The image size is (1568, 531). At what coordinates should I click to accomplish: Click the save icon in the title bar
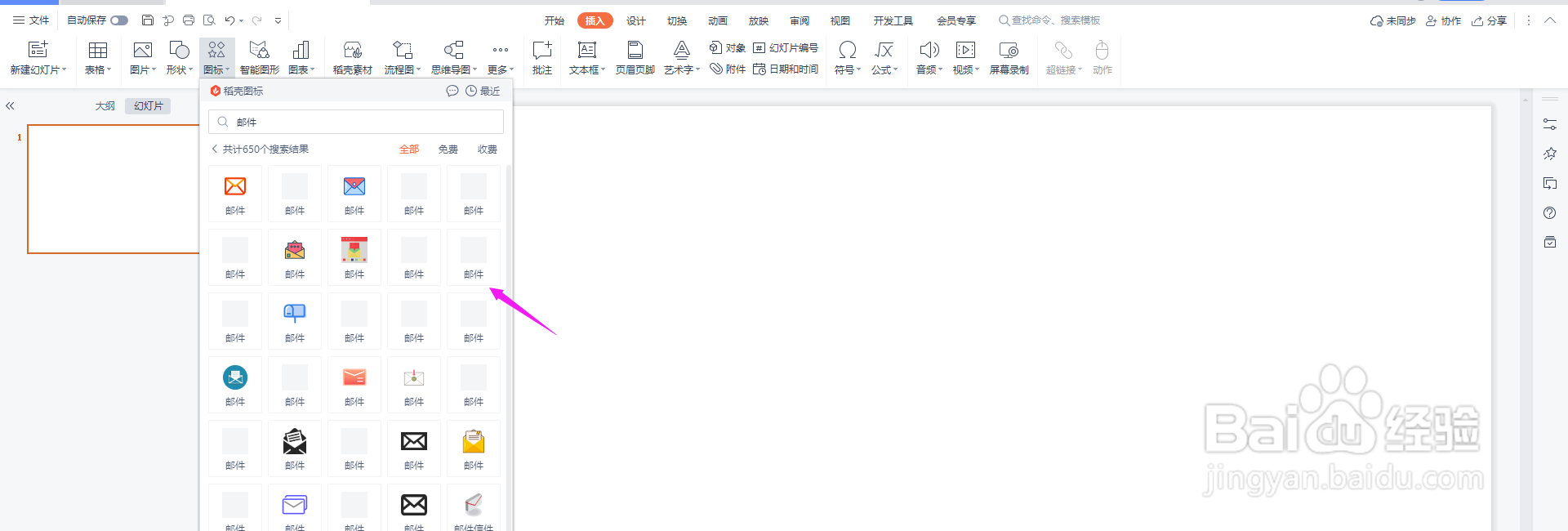point(147,20)
